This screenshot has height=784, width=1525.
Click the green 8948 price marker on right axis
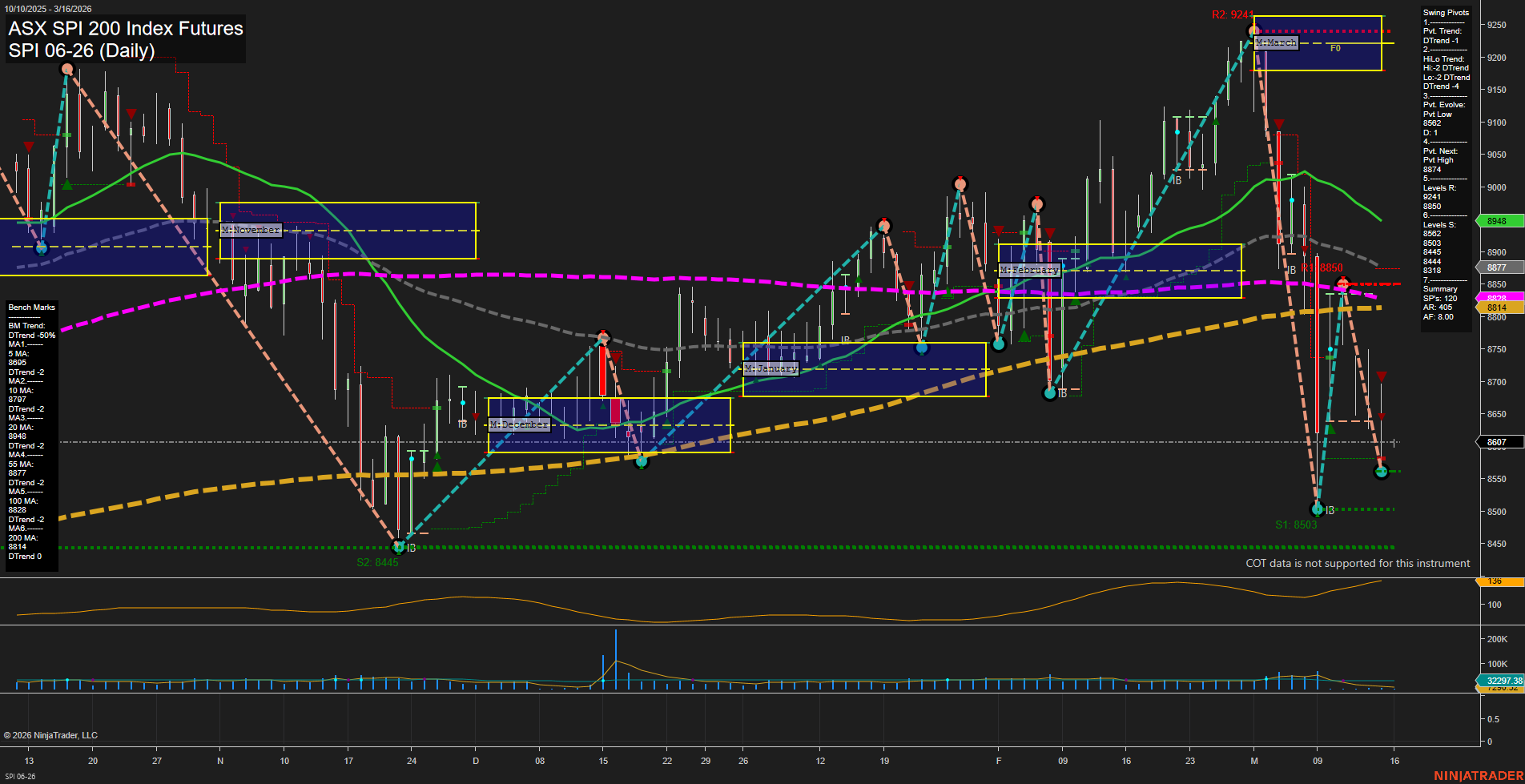pos(1497,221)
